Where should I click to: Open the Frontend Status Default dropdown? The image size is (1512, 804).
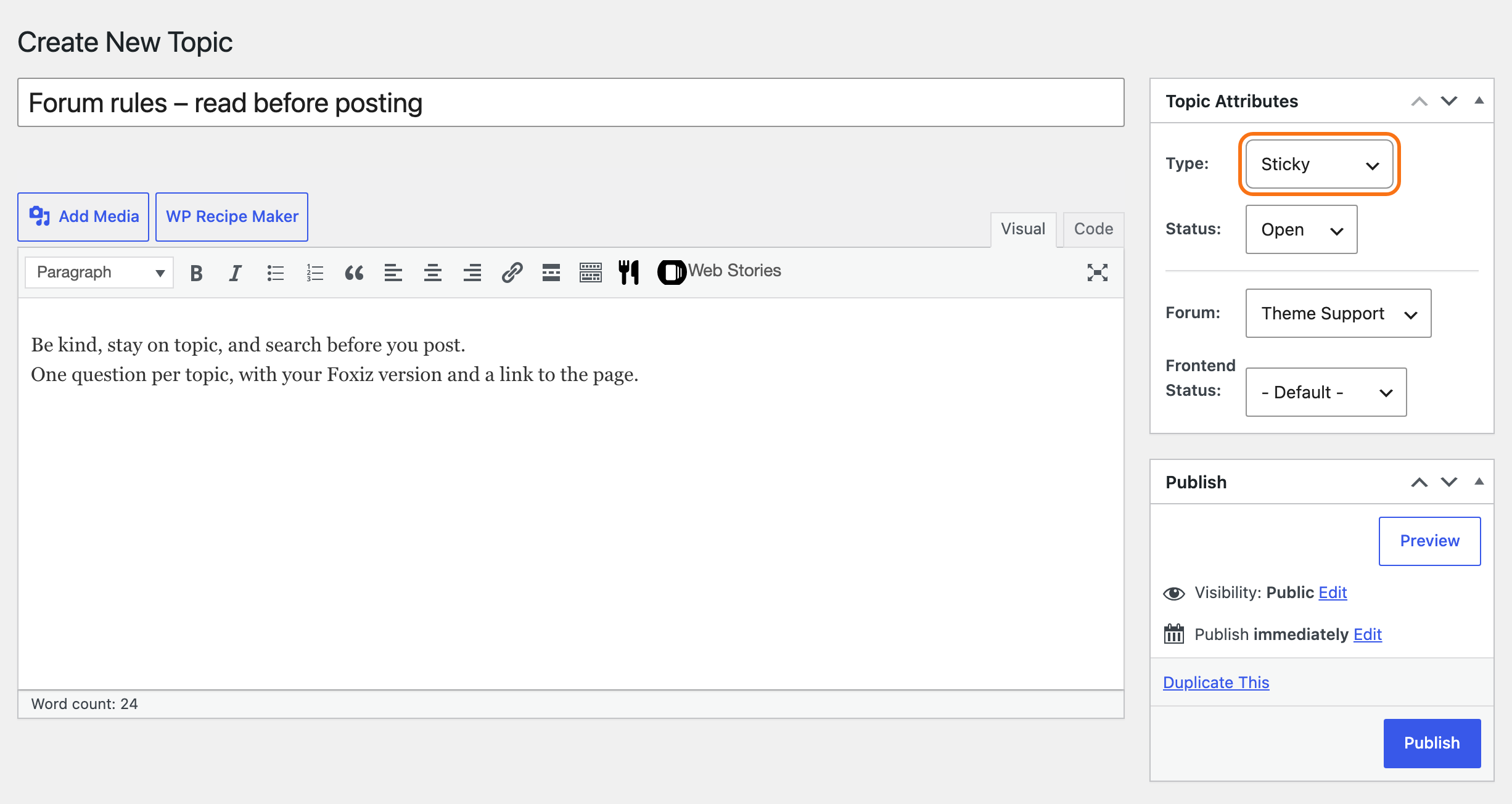1326,392
